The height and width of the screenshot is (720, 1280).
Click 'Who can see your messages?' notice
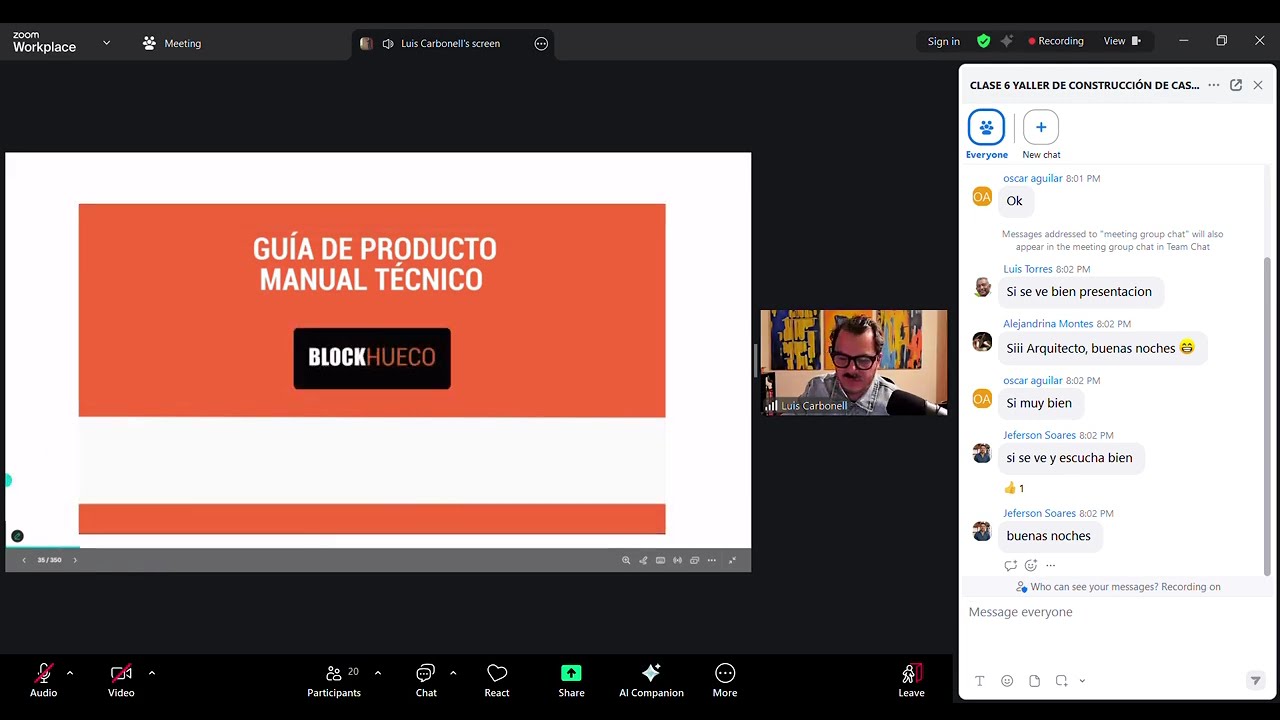1117,587
